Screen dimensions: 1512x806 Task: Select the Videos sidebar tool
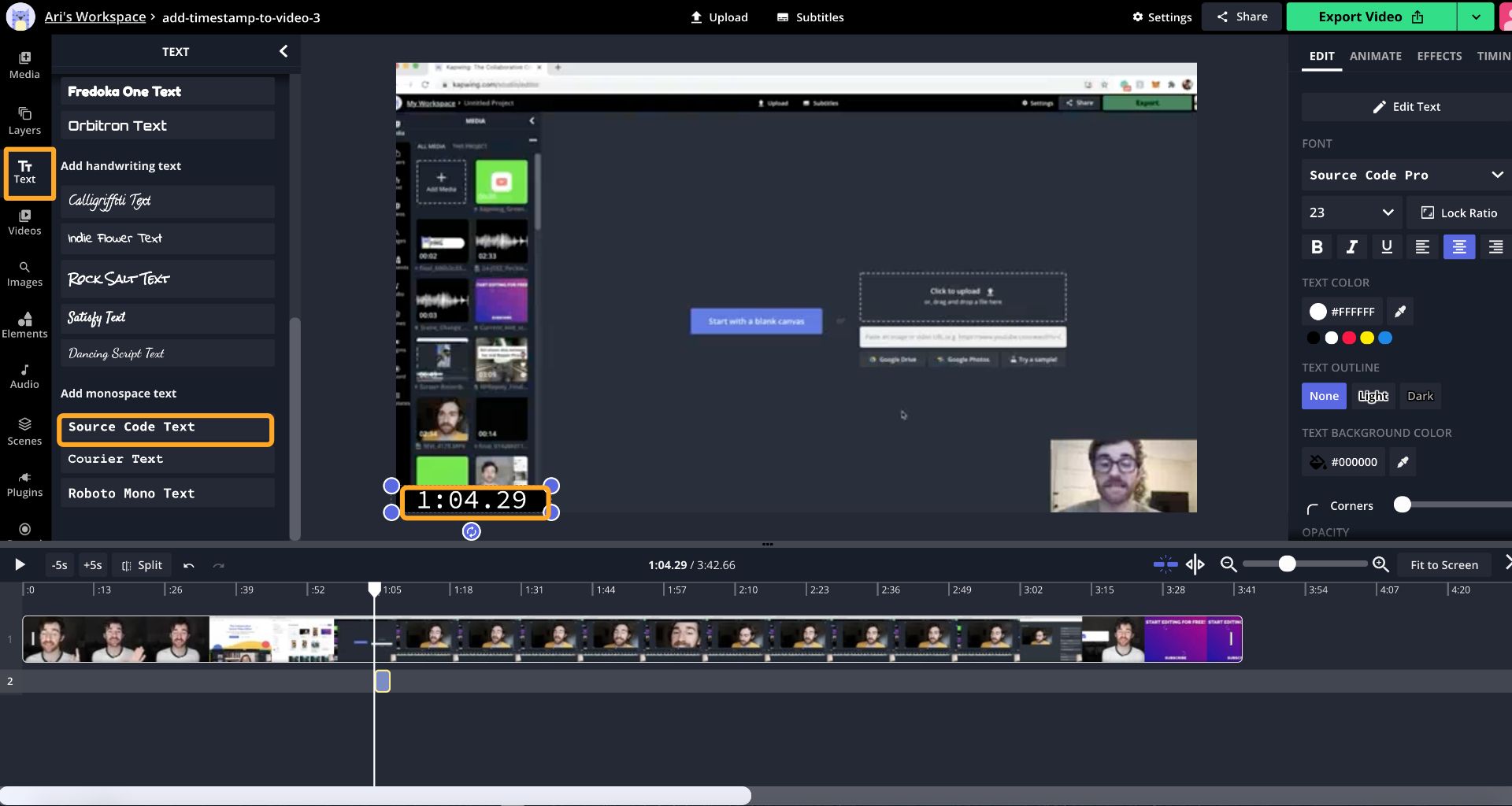coord(24,220)
